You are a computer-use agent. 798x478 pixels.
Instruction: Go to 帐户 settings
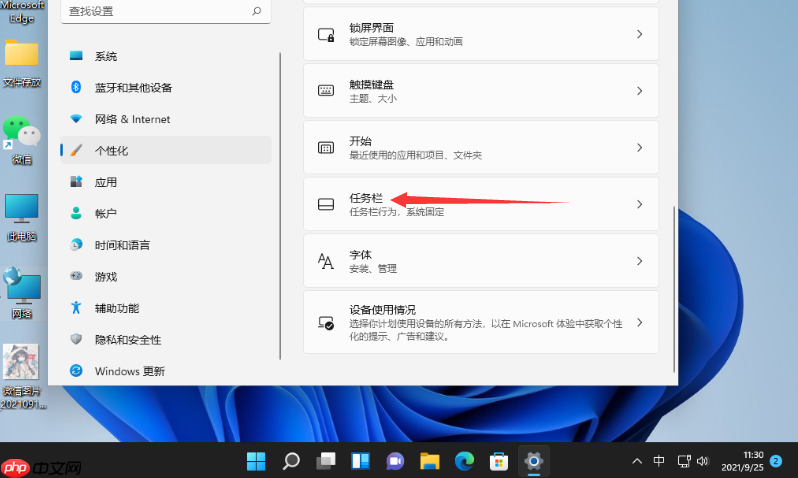(165, 213)
